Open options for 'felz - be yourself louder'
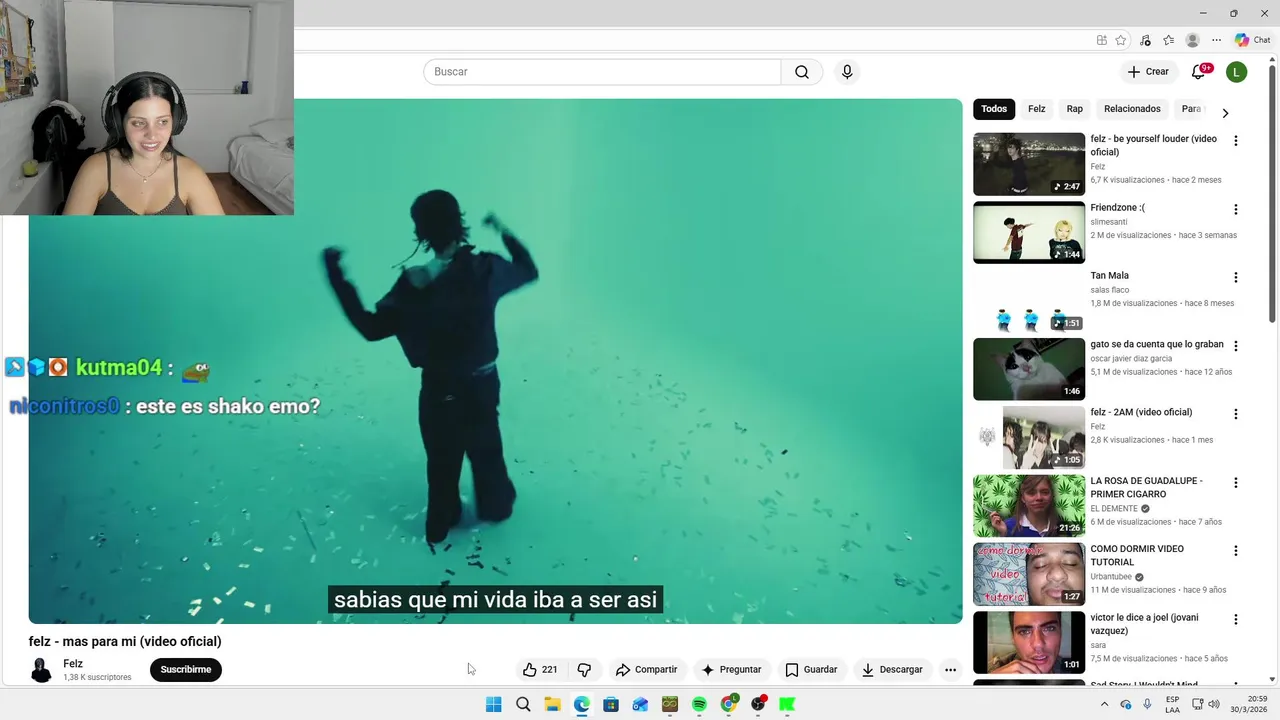The width and height of the screenshot is (1280, 720). [x=1236, y=141]
